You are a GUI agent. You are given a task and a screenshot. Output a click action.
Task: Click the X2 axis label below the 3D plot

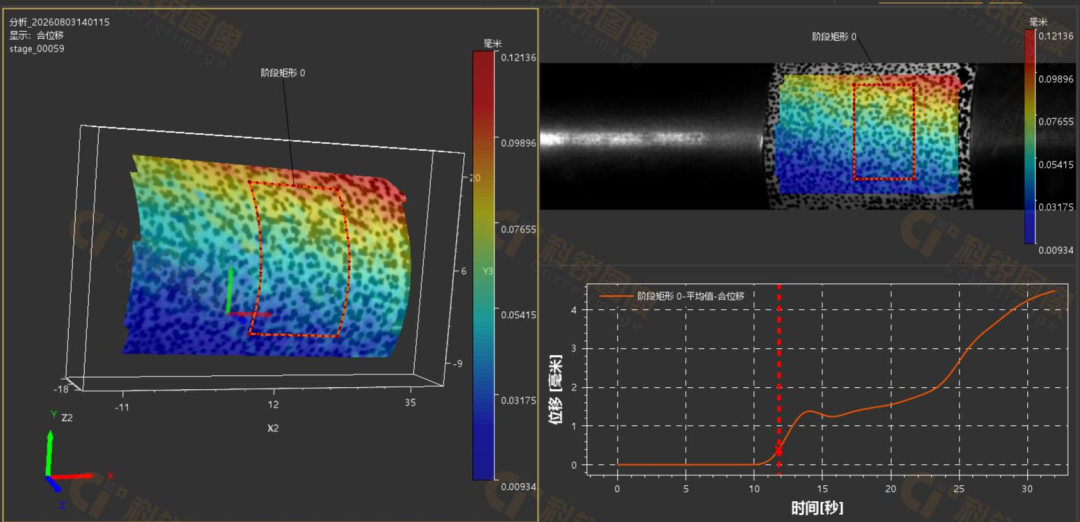coord(273,428)
